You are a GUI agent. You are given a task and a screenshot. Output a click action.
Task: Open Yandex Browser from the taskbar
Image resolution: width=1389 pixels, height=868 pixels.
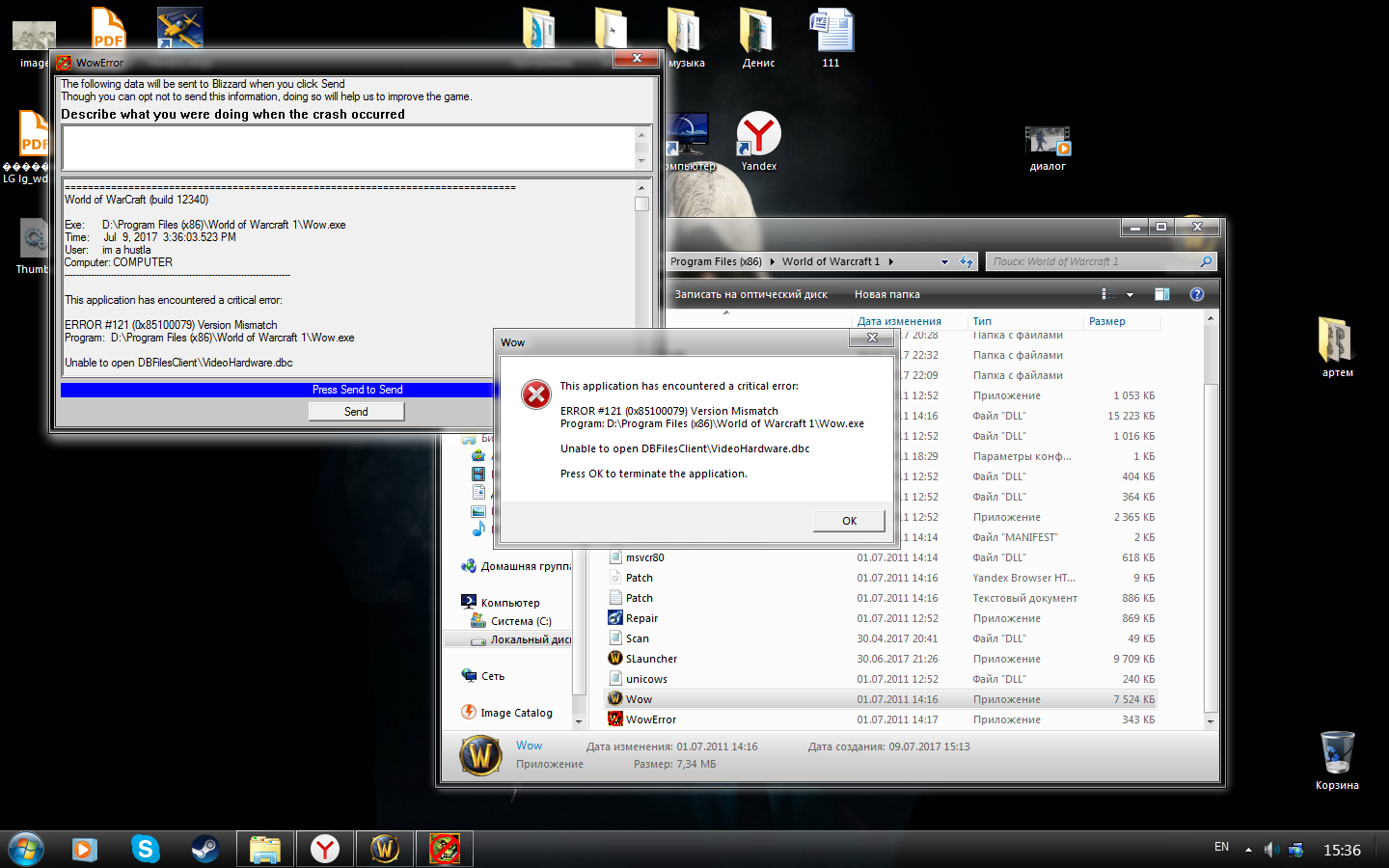325,849
